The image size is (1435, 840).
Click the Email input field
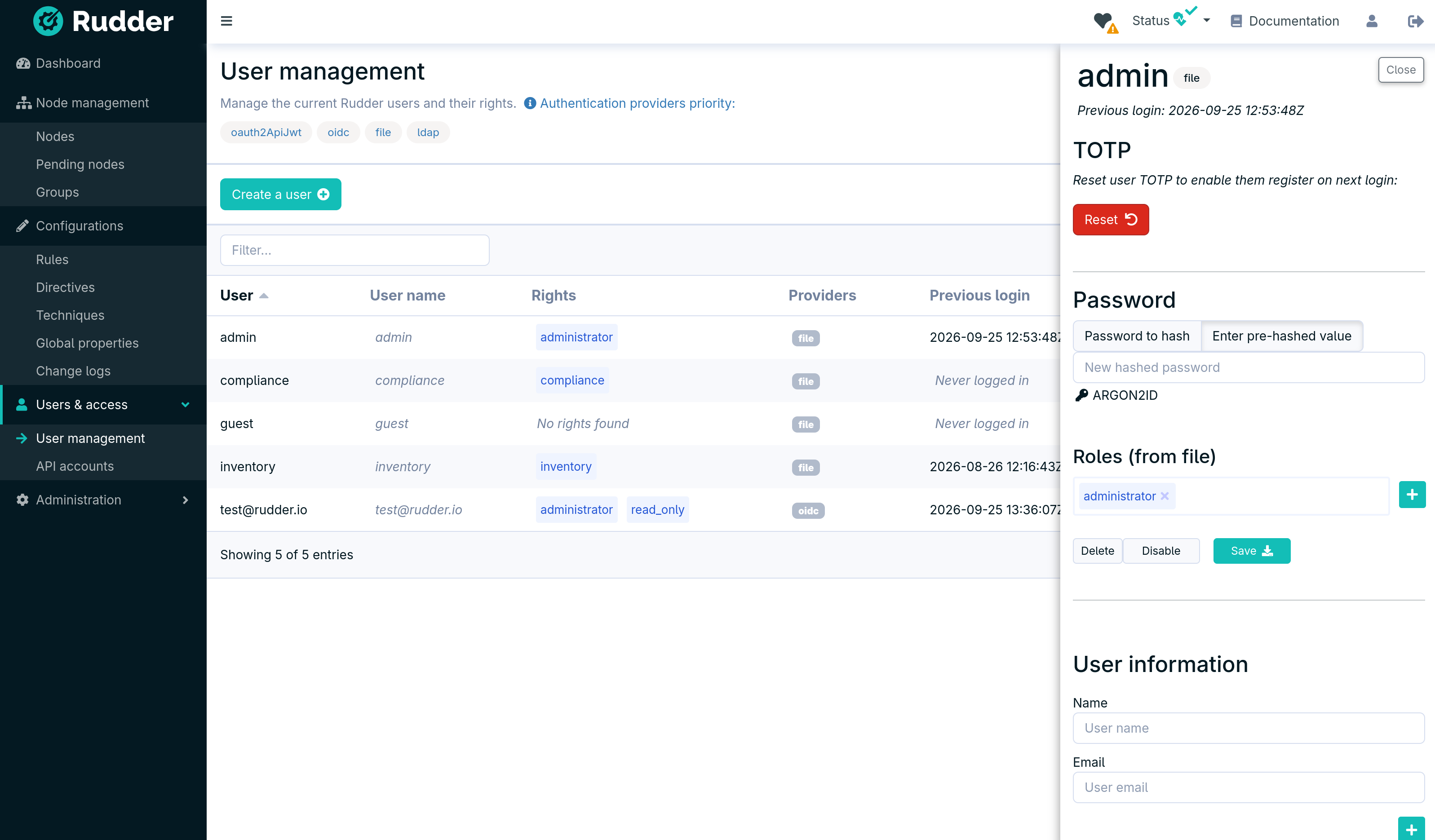click(x=1248, y=787)
